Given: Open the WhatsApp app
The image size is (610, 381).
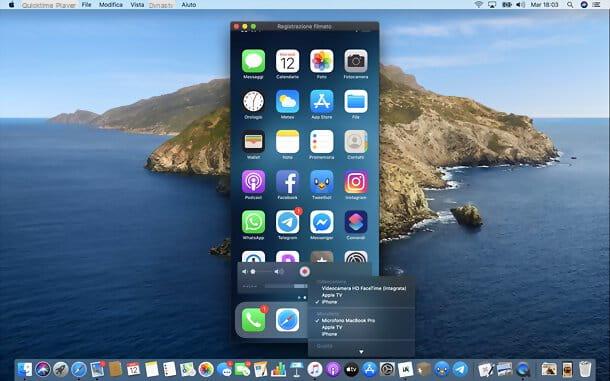Looking at the screenshot, I should [253, 222].
